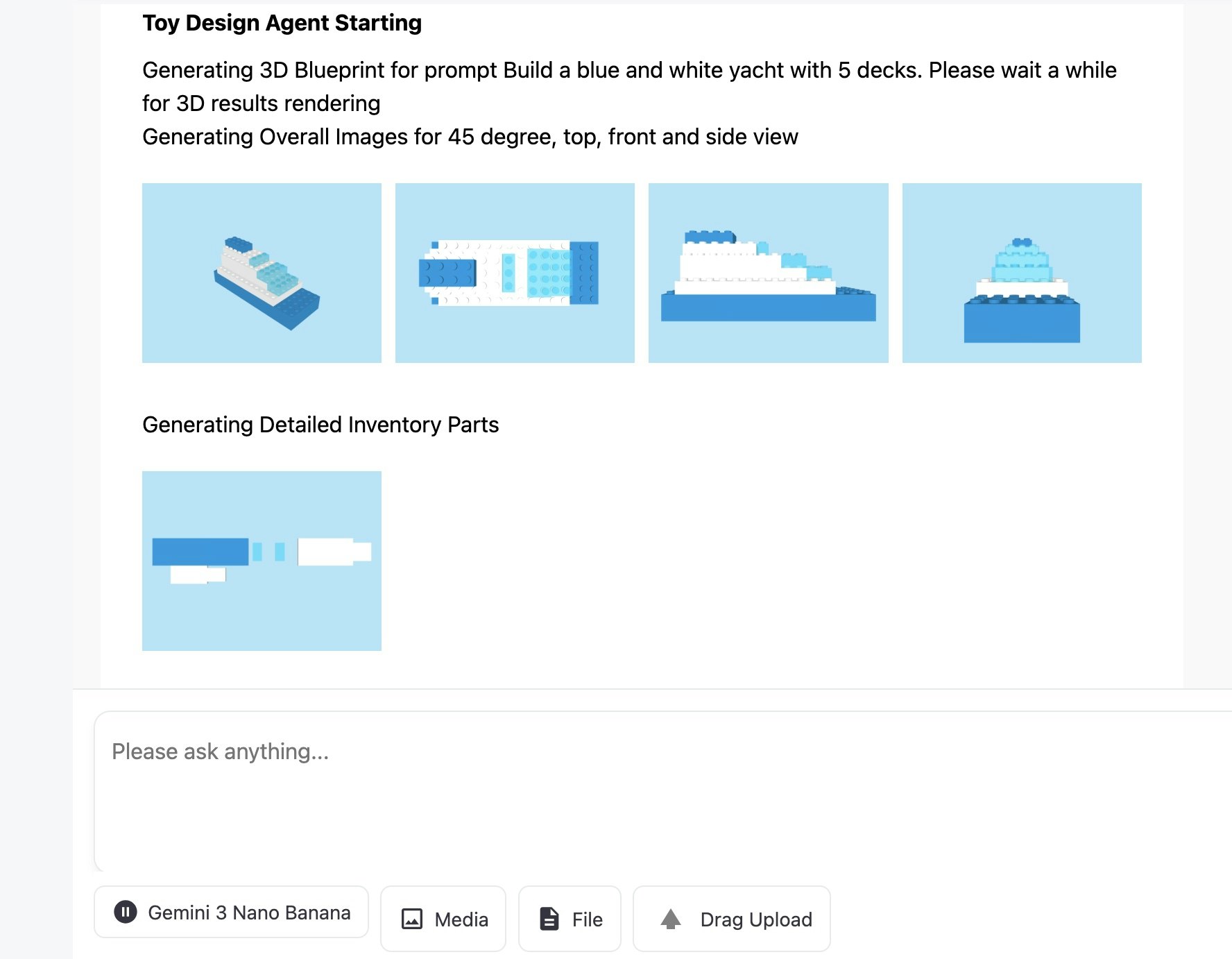Select the Media image icon
This screenshot has width=1232, height=959.
[x=412, y=919]
